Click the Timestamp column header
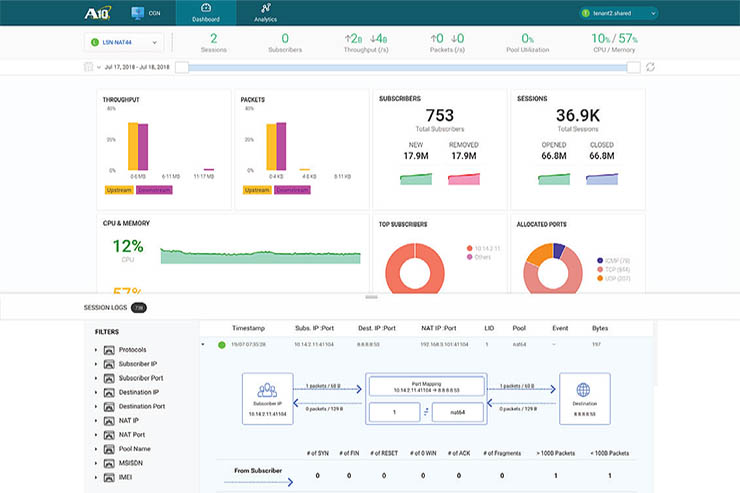This screenshot has width=740, height=493. point(249,327)
